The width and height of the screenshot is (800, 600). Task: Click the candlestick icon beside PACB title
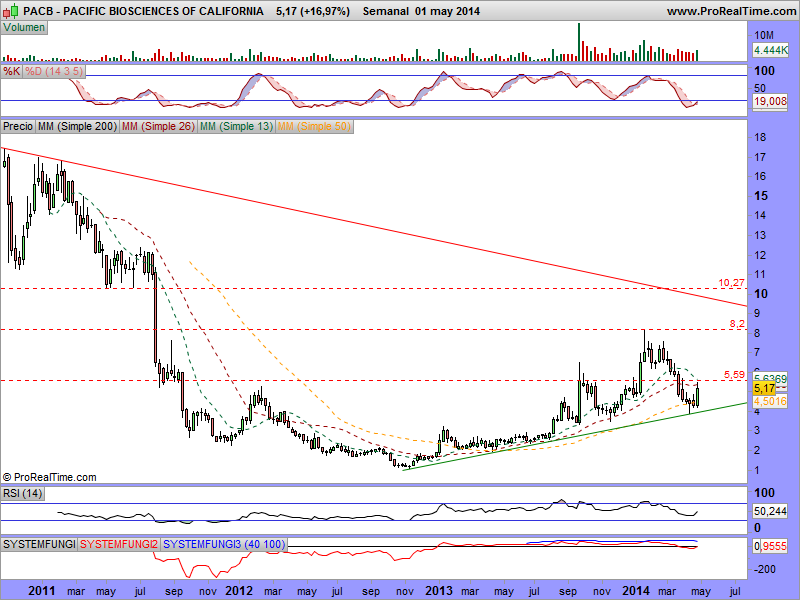(x=11, y=11)
